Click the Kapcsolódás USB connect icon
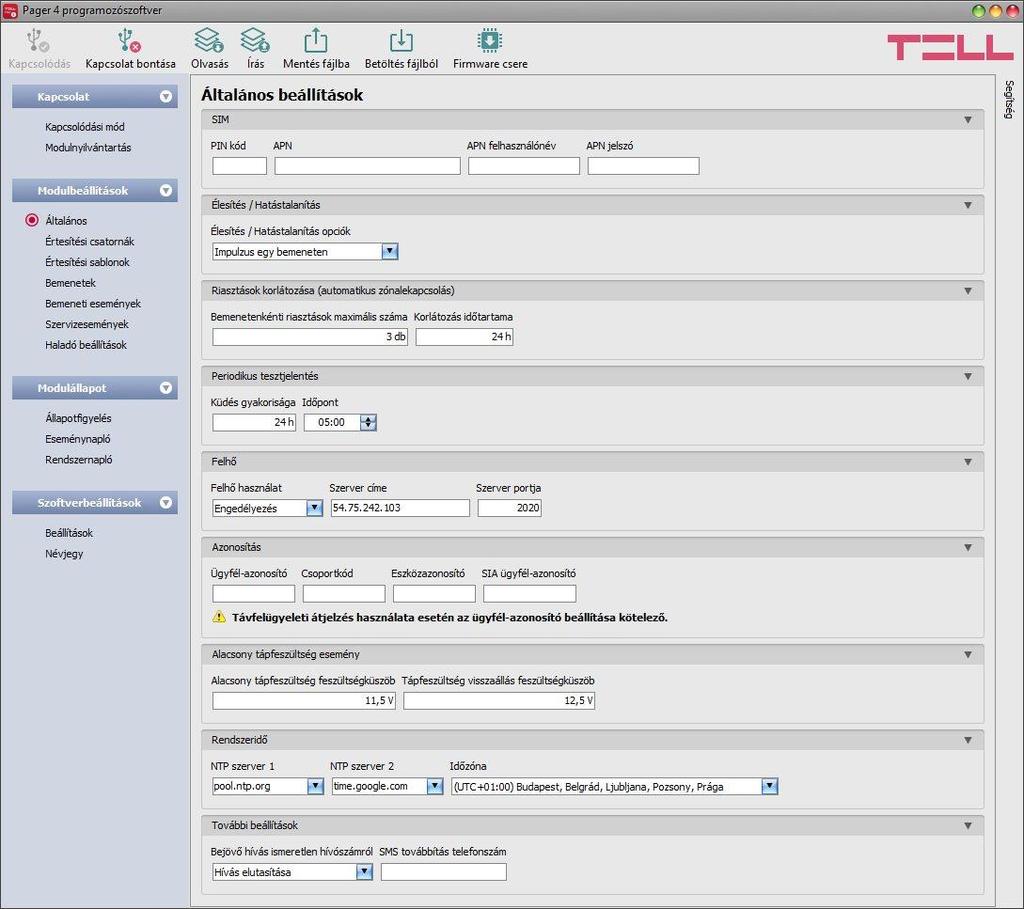The width and height of the screenshot is (1024, 909). pos(38,40)
